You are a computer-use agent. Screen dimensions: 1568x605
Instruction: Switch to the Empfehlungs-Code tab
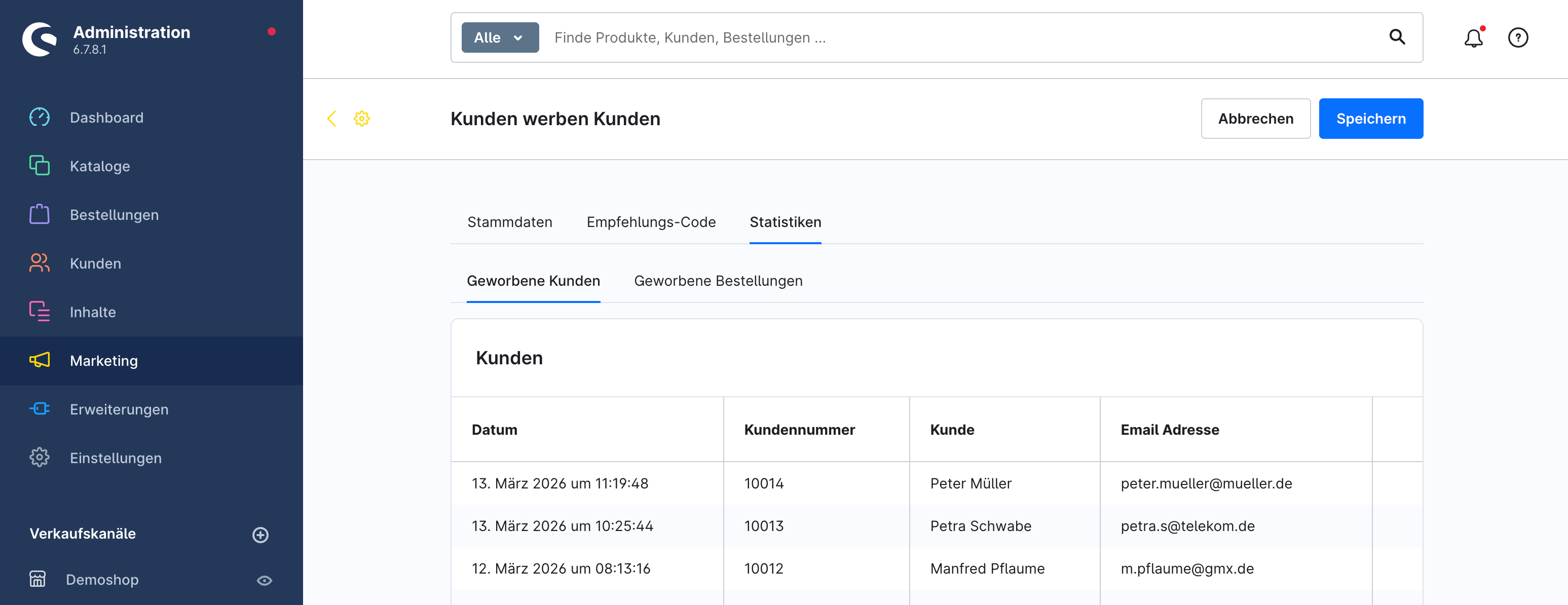pyautogui.click(x=651, y=222)
